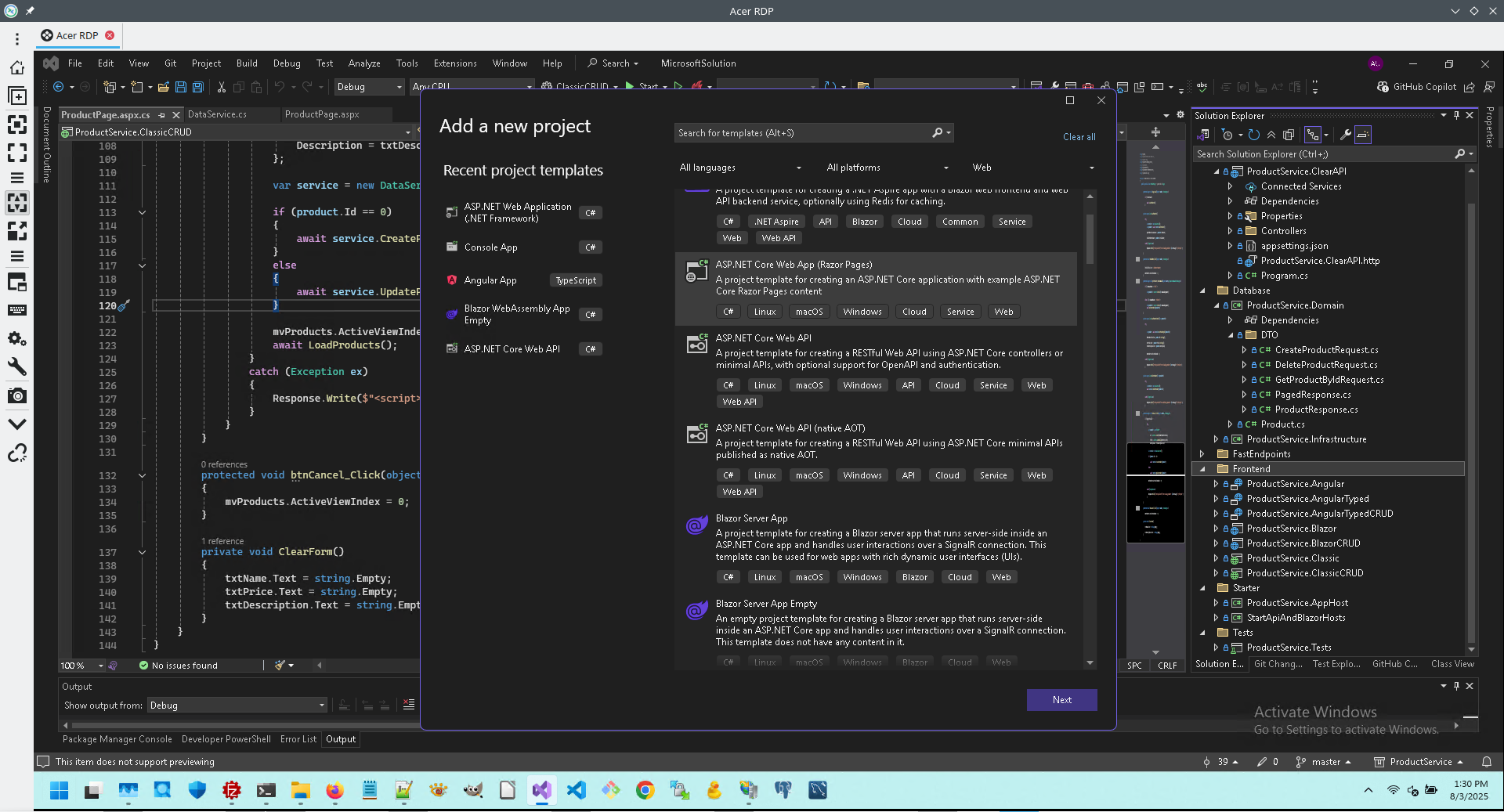Toggle the Track Active Item button in Solution Explorer

pos(1314,135)
